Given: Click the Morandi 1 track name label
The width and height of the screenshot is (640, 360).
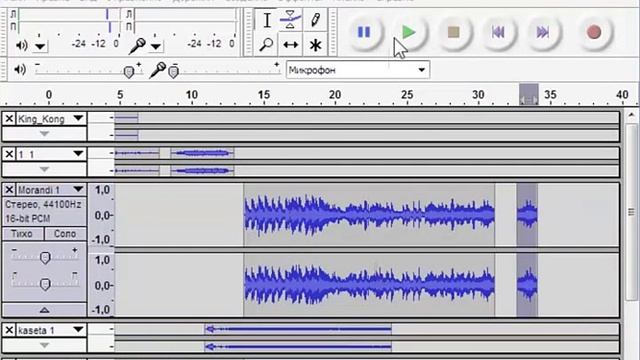Looking at the screenshot, I should (39, 190).
